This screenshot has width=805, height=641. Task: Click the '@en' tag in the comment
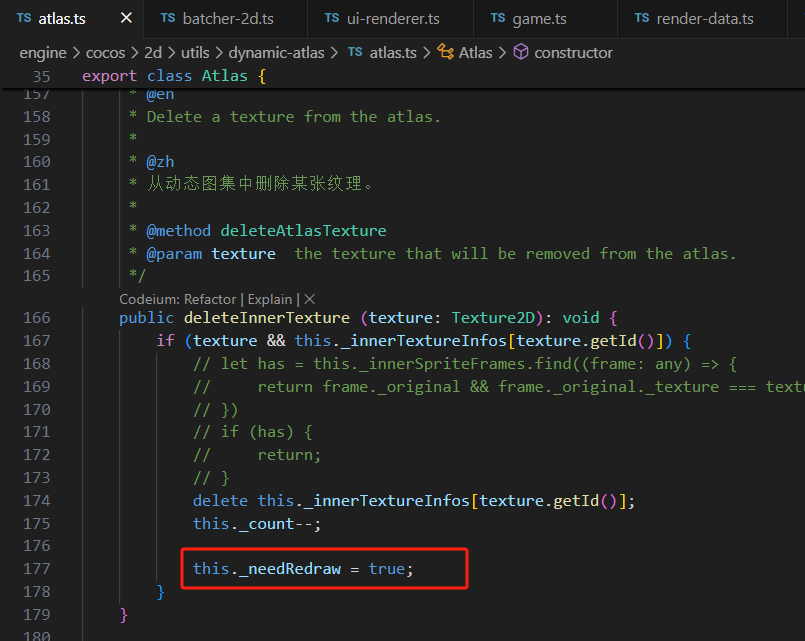point(160,94)
